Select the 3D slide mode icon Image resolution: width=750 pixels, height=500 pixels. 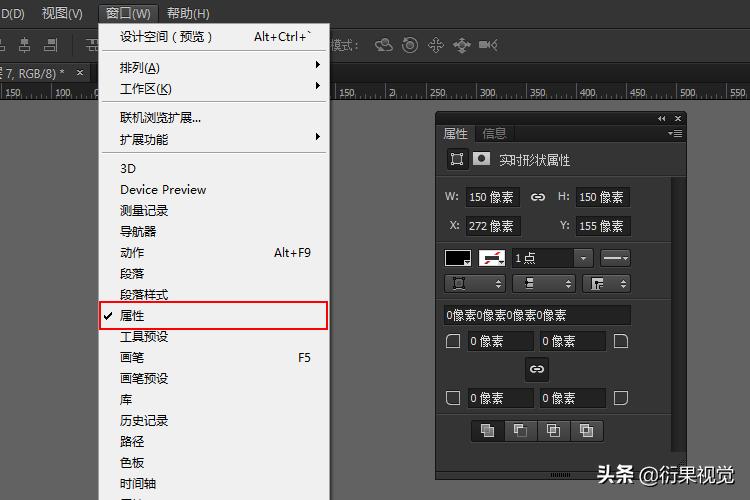tap(462, 45)
